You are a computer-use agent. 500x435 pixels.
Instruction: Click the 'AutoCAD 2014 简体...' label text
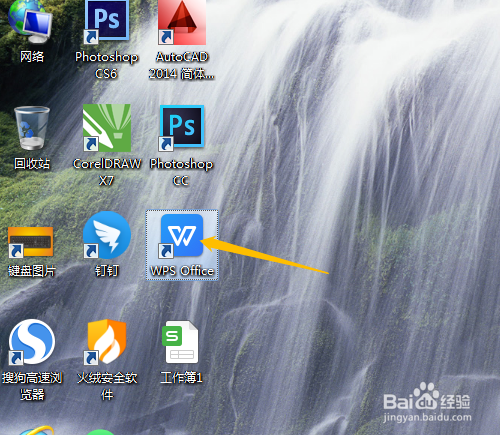tap(182, 65)
